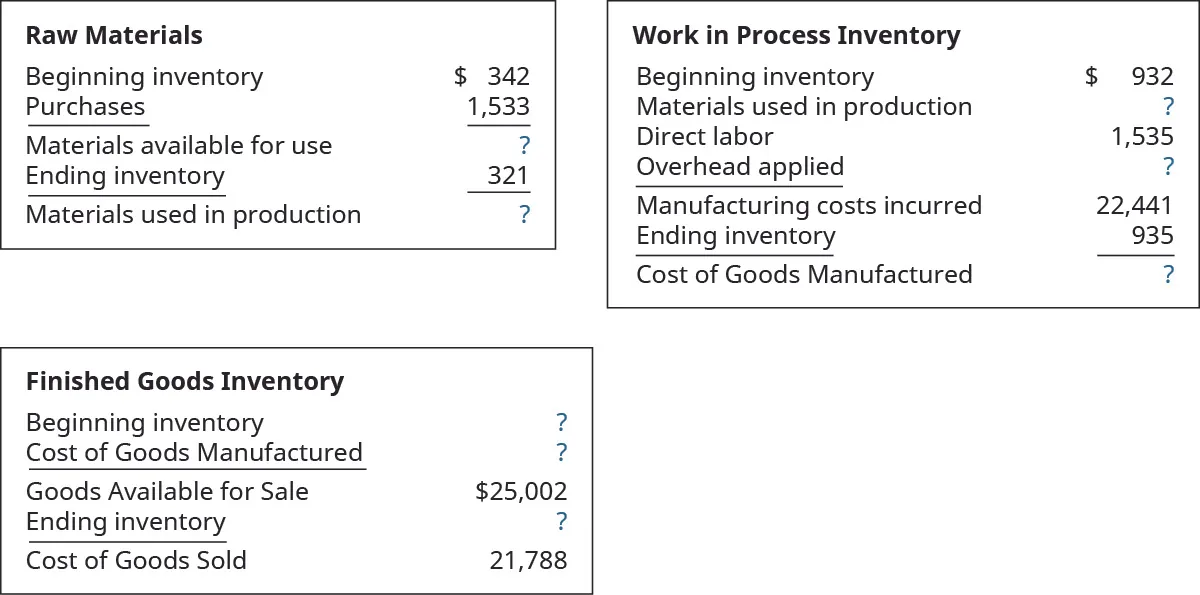
Task: Click the Raw Materials ending inventory value 321
Action: [x=507, y=176]
